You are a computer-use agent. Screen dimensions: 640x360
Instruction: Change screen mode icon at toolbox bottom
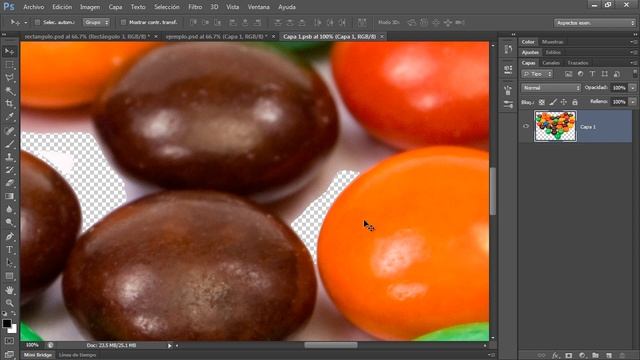coord(9,354)
